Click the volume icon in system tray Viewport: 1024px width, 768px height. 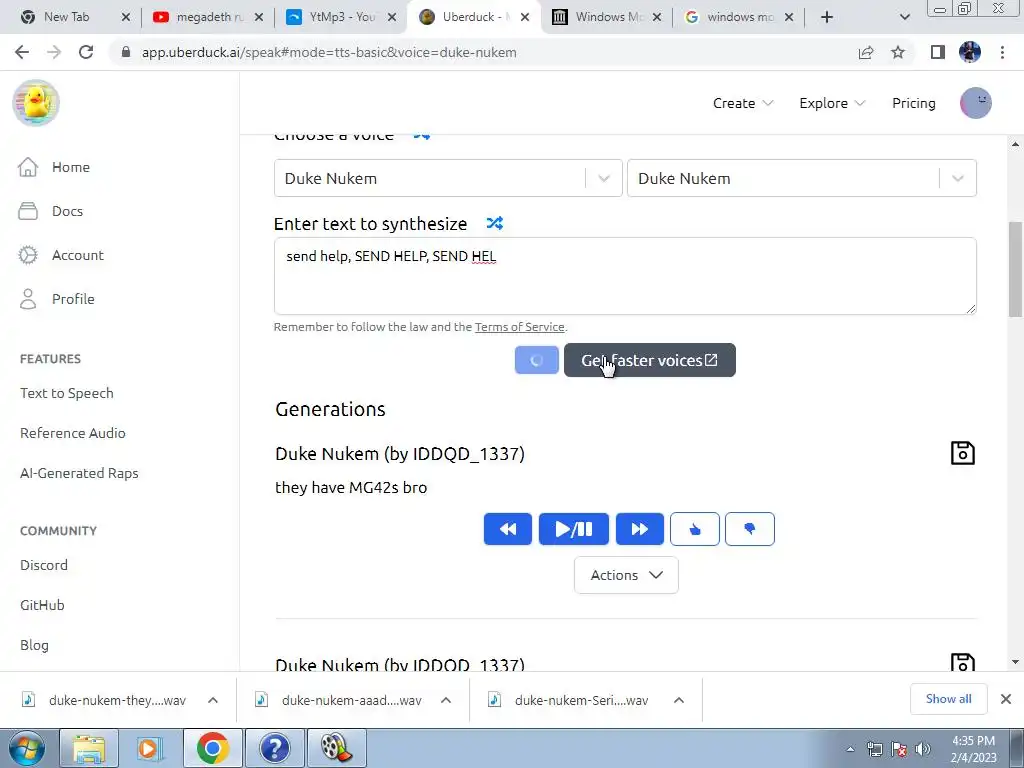(923, 749)
